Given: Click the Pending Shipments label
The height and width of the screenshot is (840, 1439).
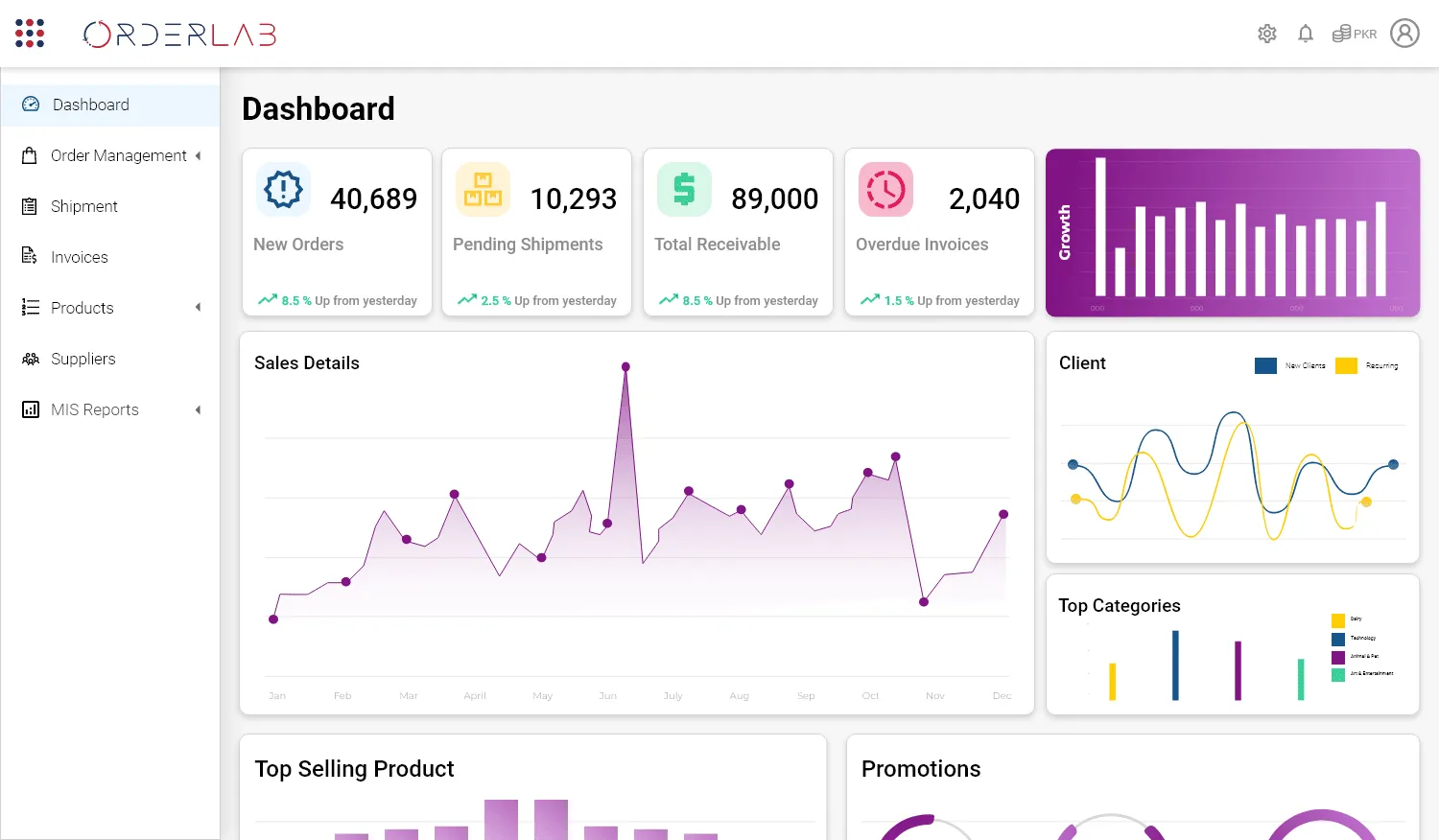Looking at the screenshot, I should point(528,245).
